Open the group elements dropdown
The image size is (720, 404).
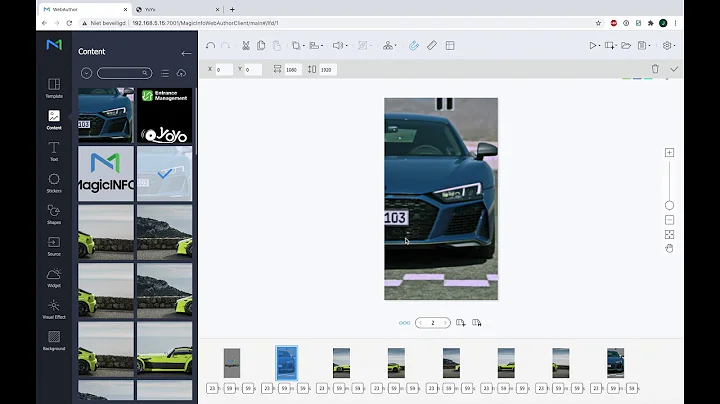coord(390,45)
